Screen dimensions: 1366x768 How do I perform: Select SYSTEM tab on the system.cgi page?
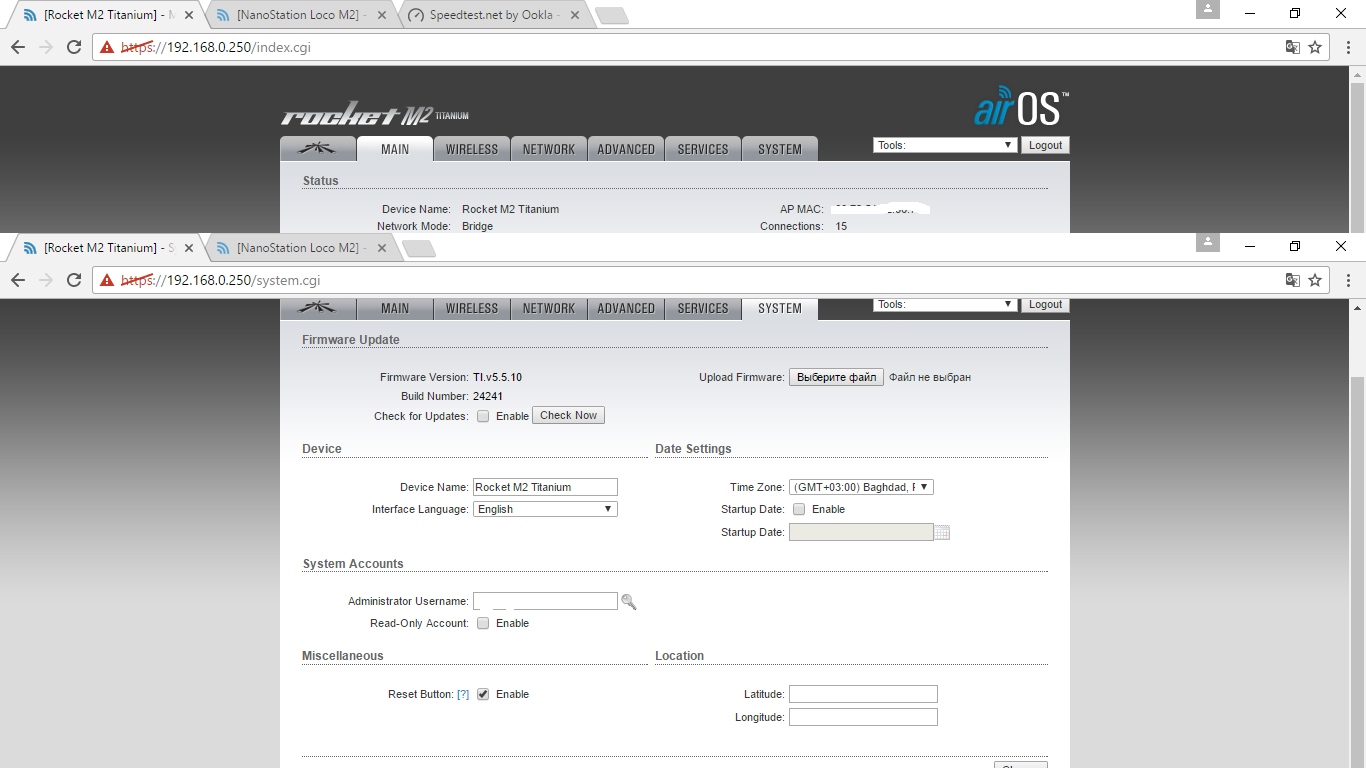(x=780, y=308)
